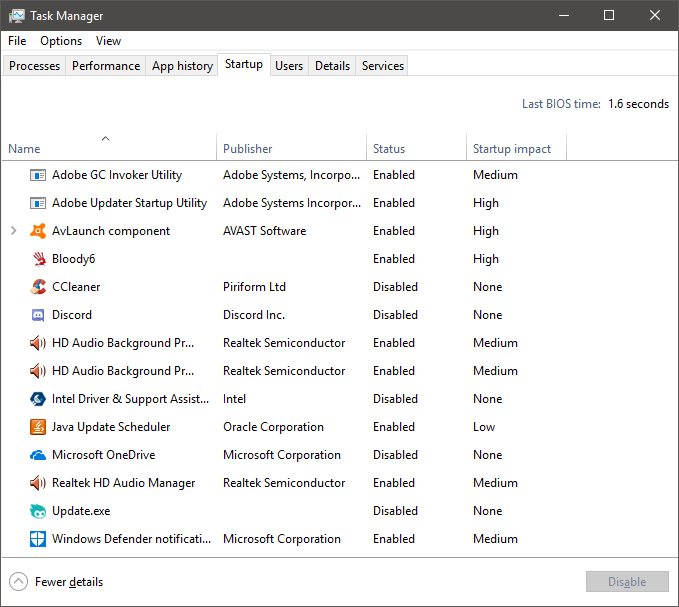Click the Task Manager title bar icon
This screenshot has height=607, width=679.
17,16
